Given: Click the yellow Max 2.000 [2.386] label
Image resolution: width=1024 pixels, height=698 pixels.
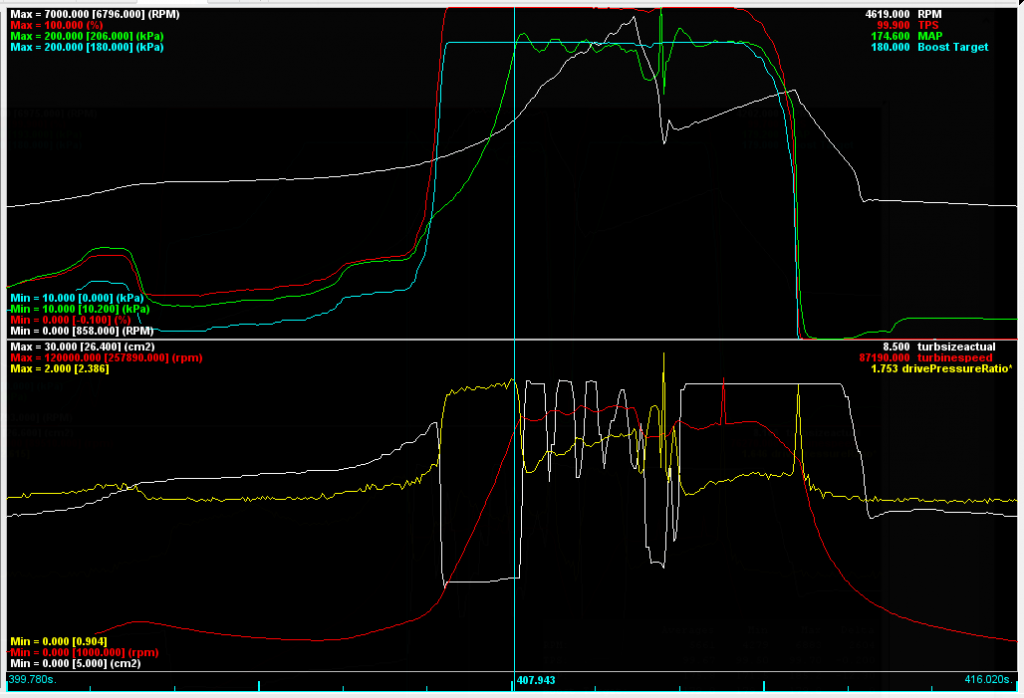Looking at the screenshot, I should 59,369.
